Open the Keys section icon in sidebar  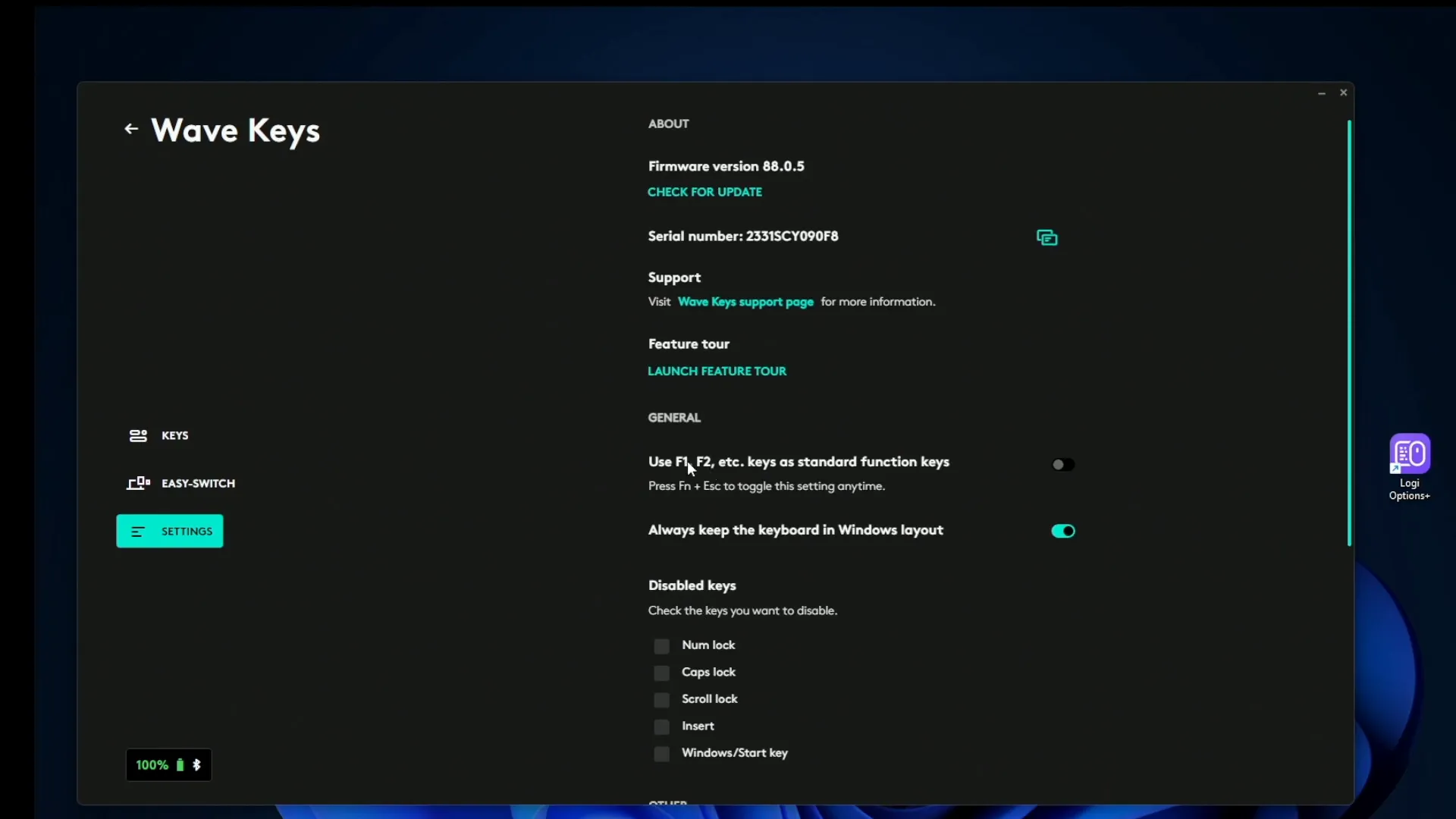[138, 435]
